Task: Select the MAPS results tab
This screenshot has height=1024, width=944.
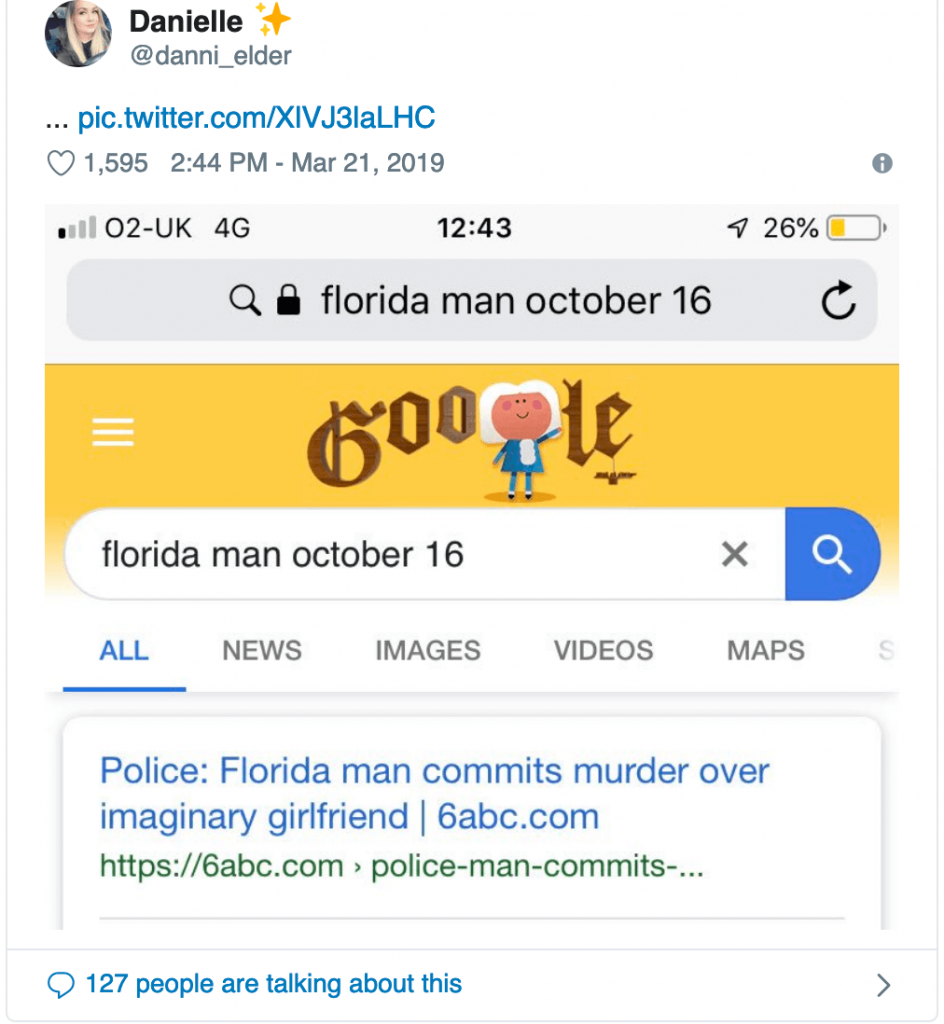Action: tap(765, 650)
